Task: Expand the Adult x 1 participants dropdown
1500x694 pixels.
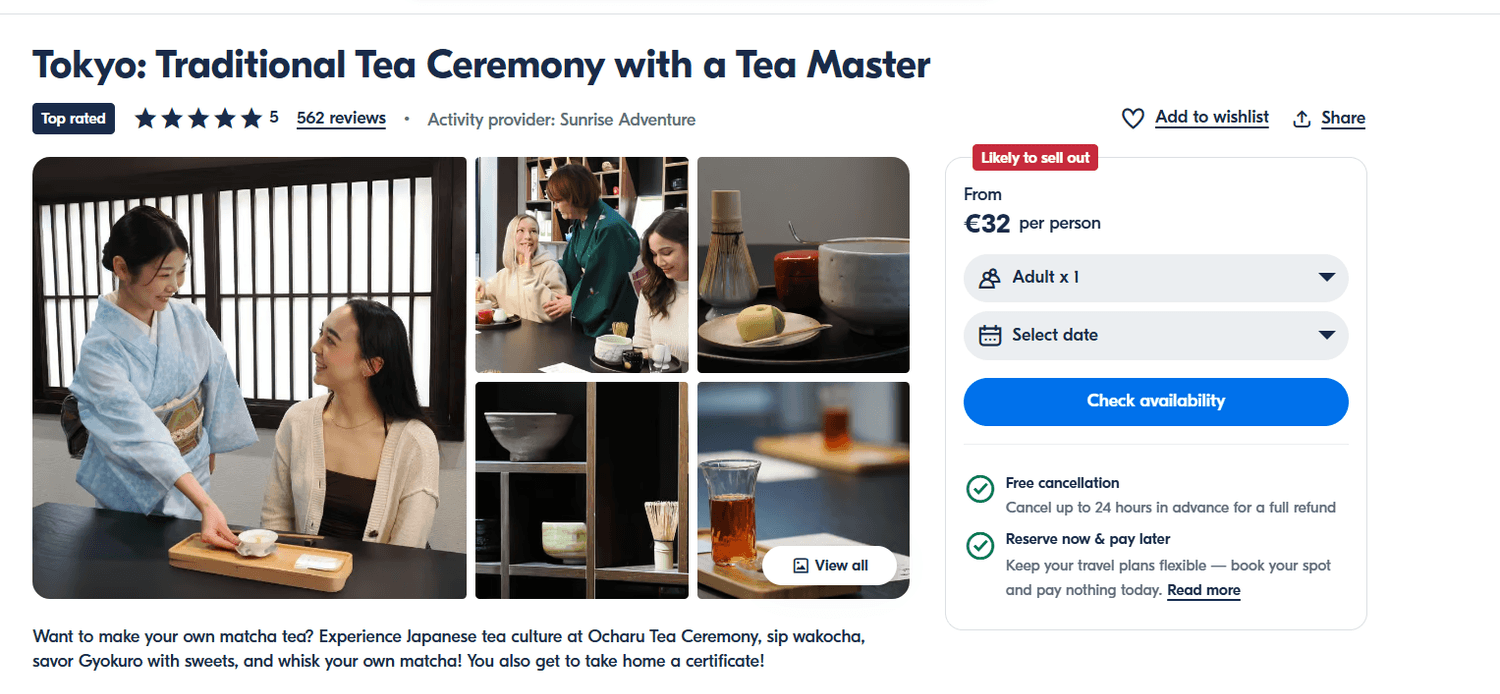Action: [x=1155, y=278]
